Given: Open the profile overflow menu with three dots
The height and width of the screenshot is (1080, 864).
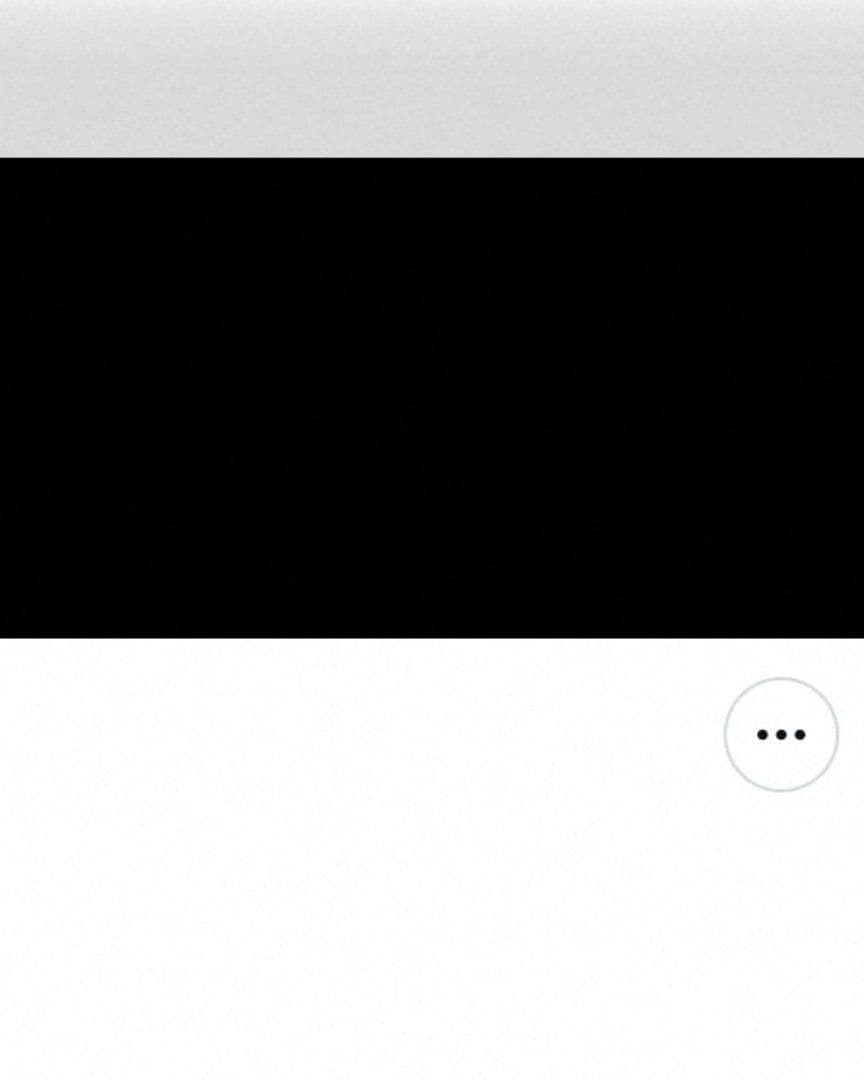Looking at the screenshot, I should tap(781, 734).
